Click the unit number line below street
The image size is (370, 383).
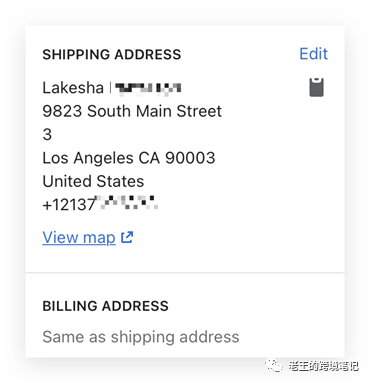coord(47,135)
